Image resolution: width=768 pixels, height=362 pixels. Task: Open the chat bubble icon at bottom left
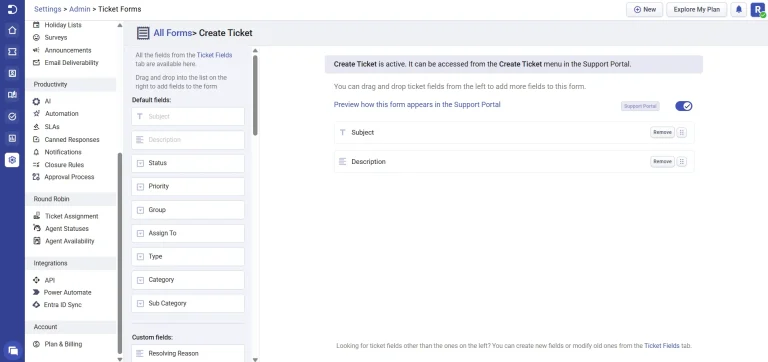coord(13,350)
